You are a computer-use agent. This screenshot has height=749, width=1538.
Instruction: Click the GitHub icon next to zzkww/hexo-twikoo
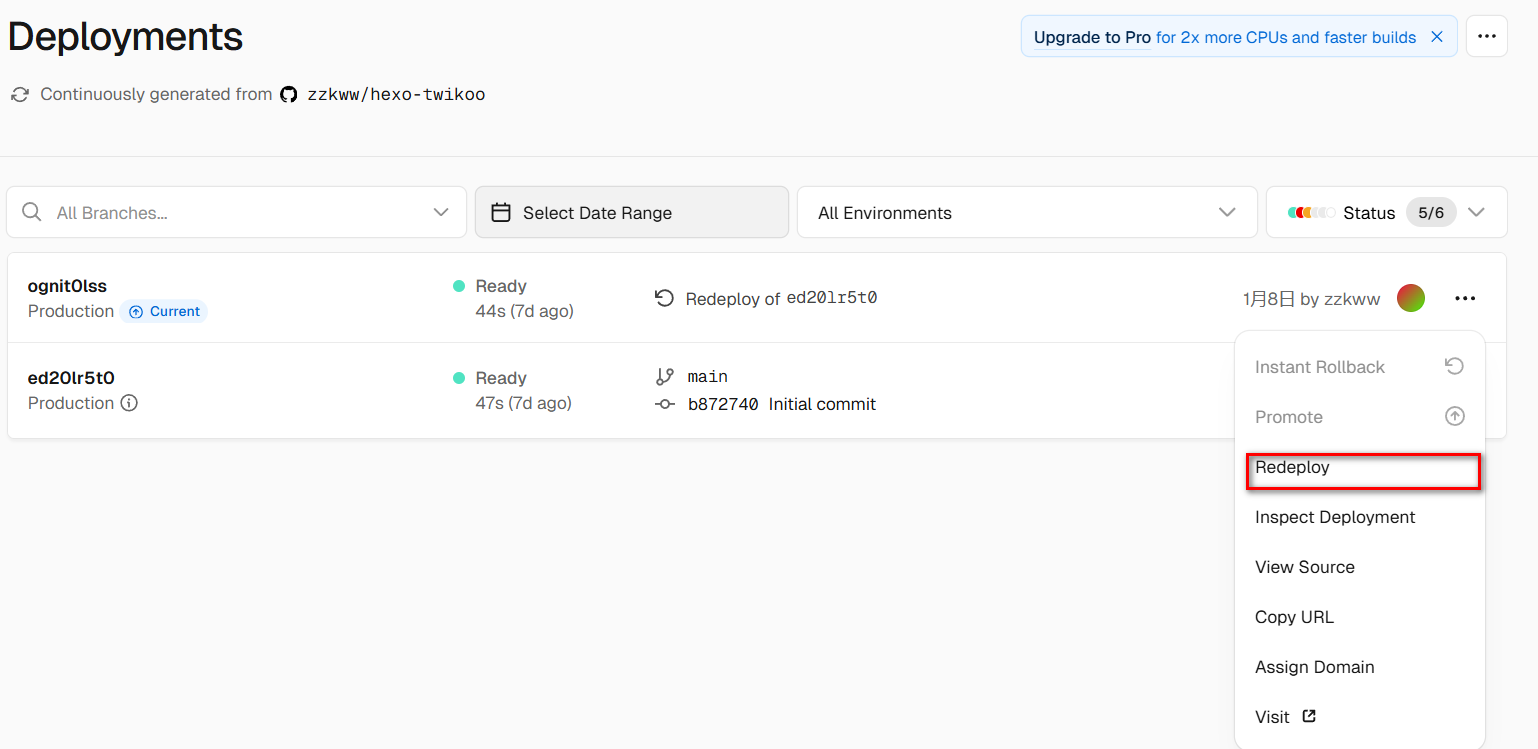[x=289, y=95]
